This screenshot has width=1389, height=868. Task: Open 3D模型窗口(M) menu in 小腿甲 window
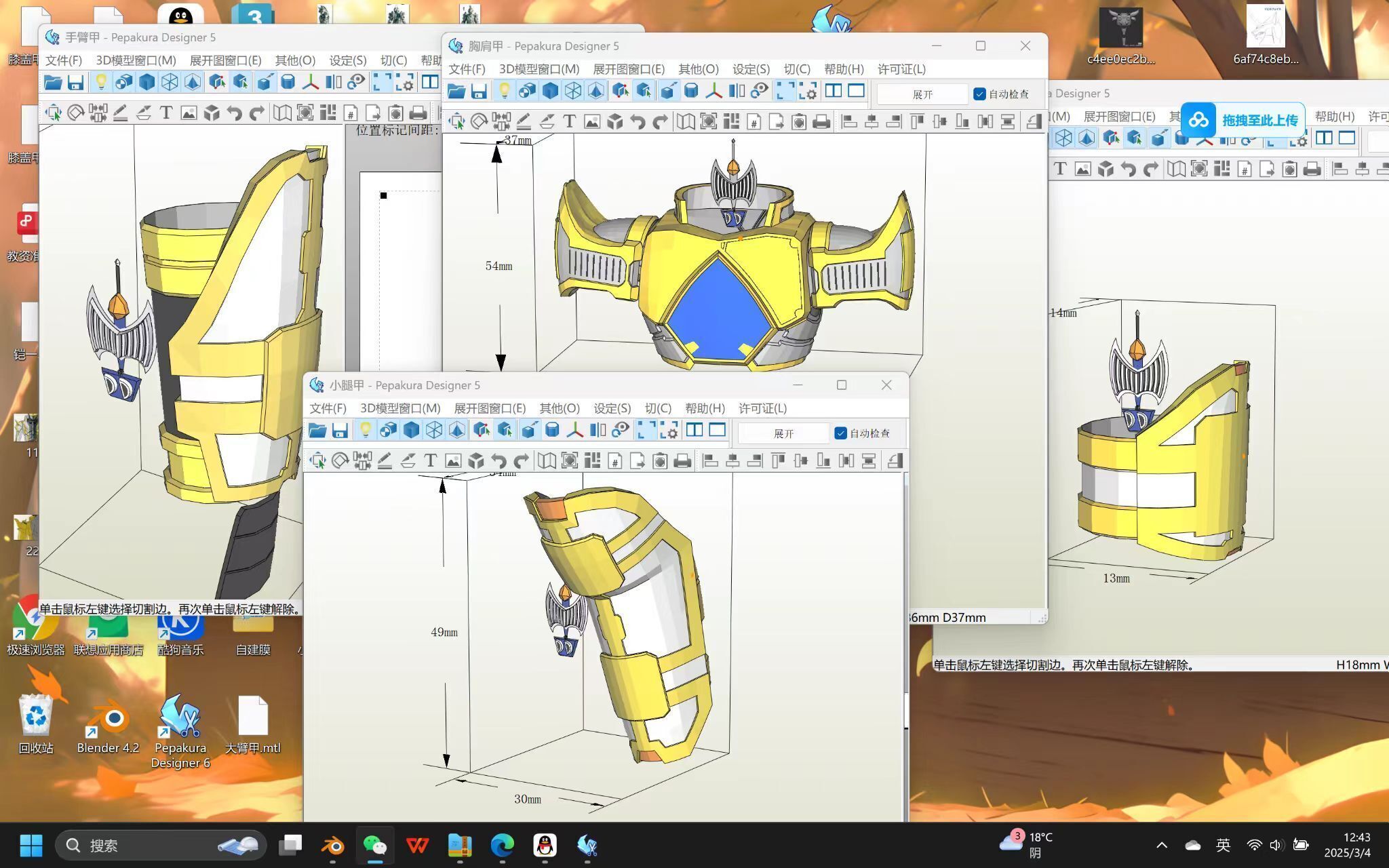pyautogui.click(x=400, y=408)
